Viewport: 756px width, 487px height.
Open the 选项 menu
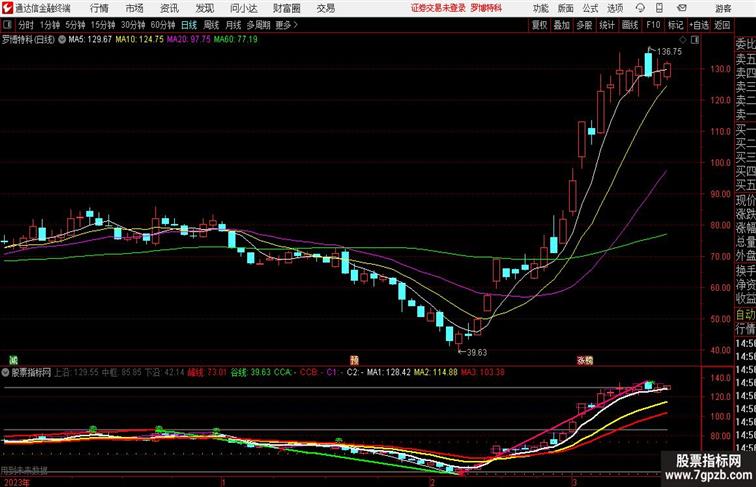pos(615,8)
